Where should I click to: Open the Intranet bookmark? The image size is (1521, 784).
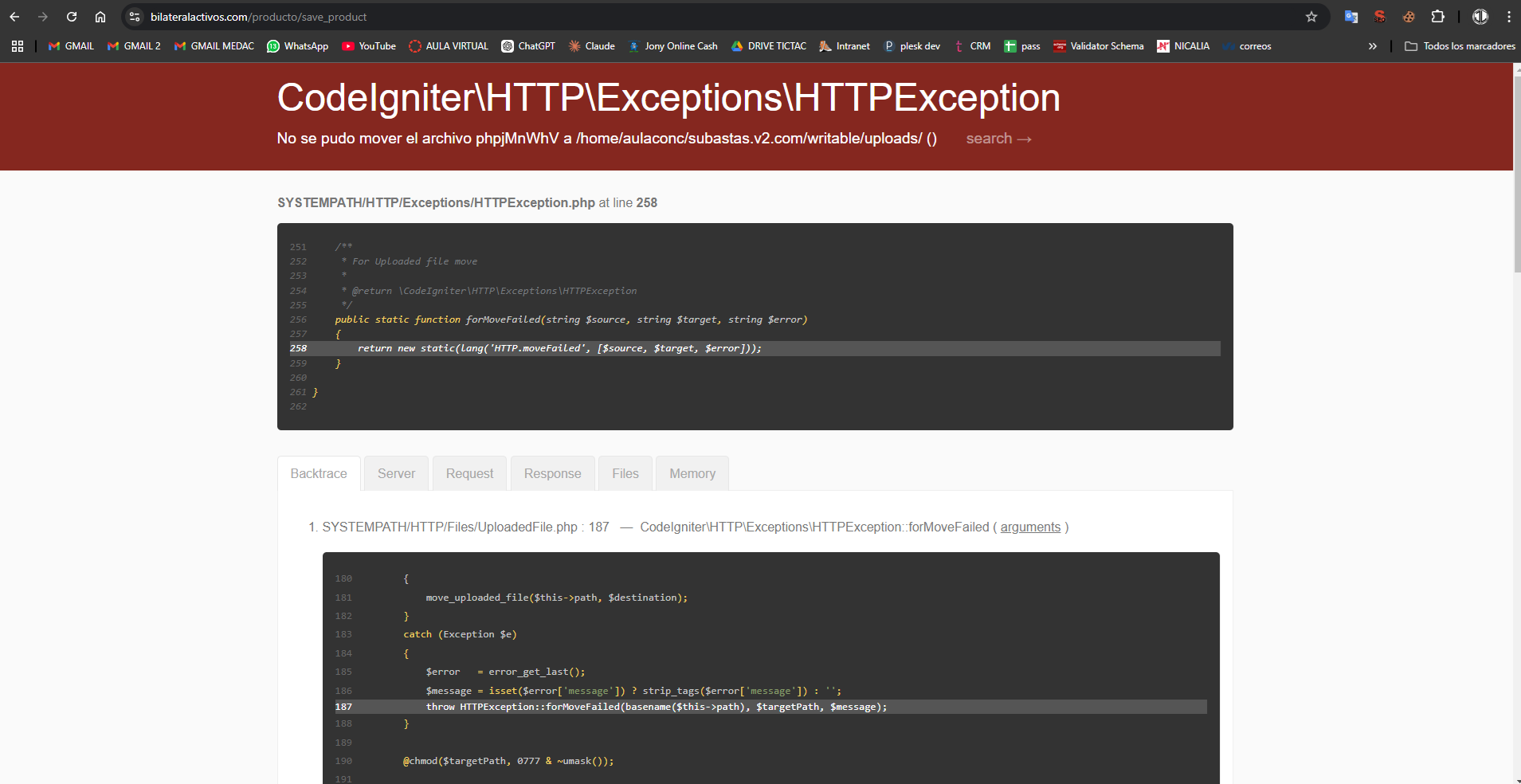pyautogui.click(x=845, y=46)
